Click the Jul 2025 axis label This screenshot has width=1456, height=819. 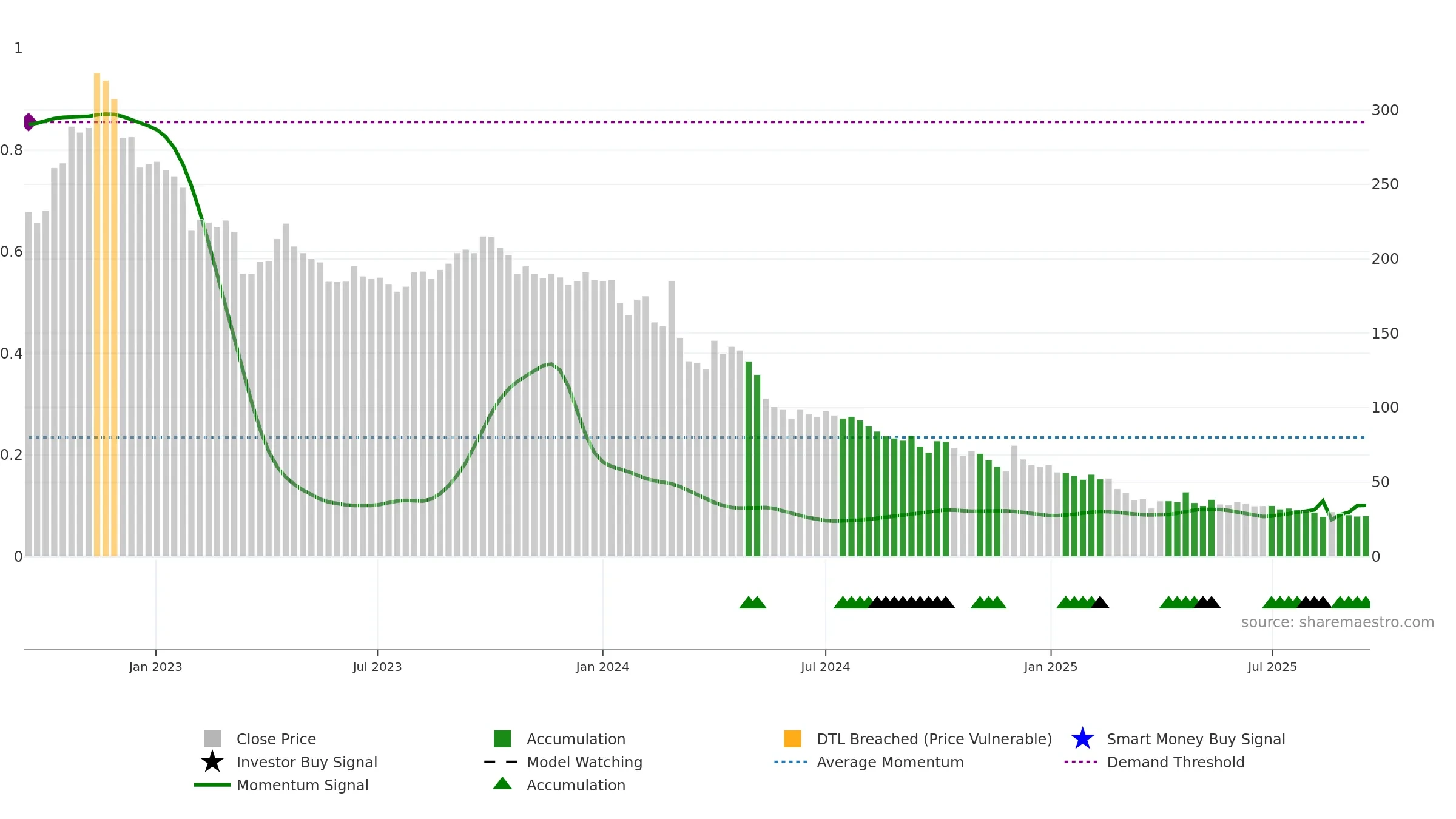coord(1272,667)
